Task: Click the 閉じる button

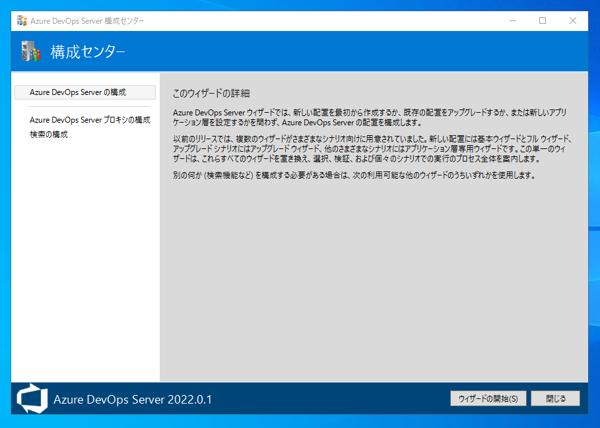Action: pyautogui.click(x=555, y=399)
